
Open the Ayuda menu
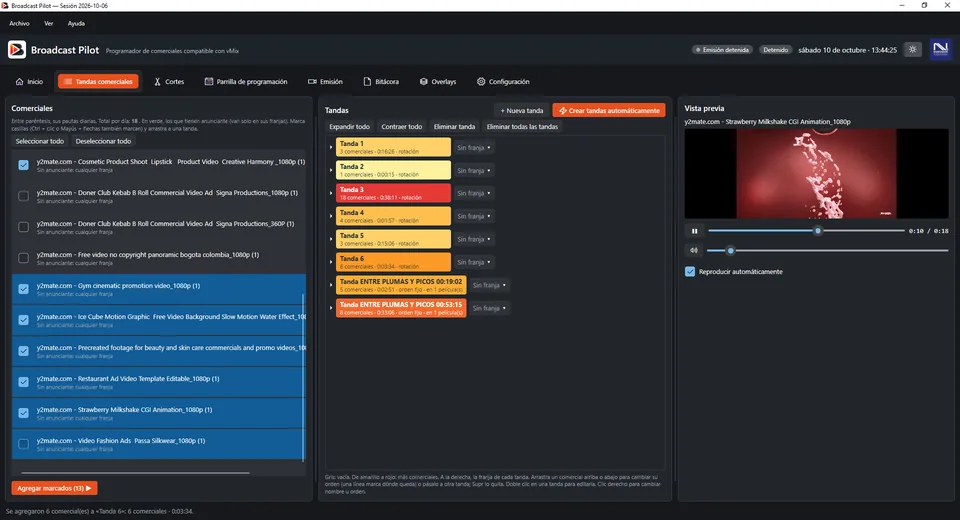pos(76,23)
